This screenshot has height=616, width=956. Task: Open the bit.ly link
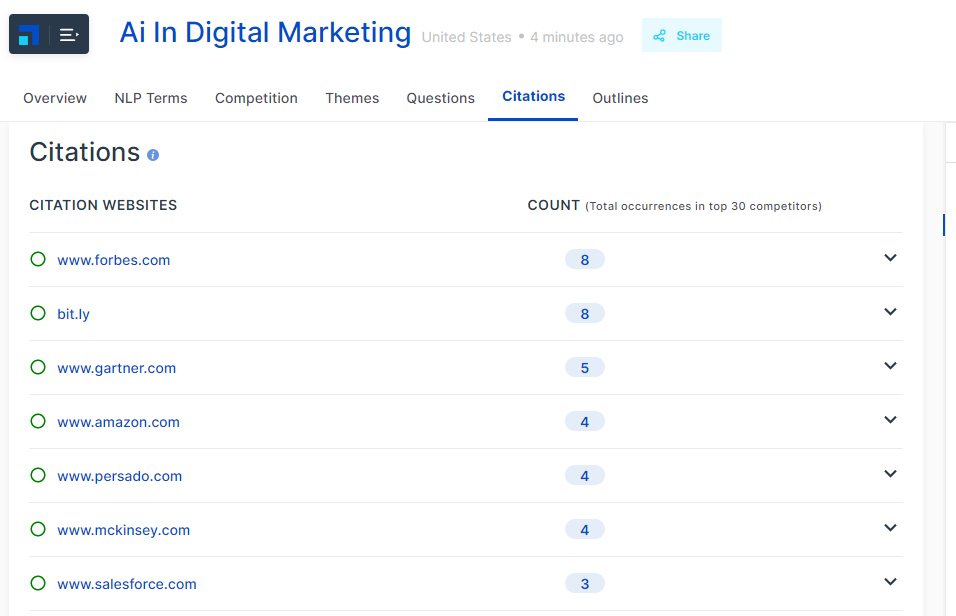coord(73,314)
